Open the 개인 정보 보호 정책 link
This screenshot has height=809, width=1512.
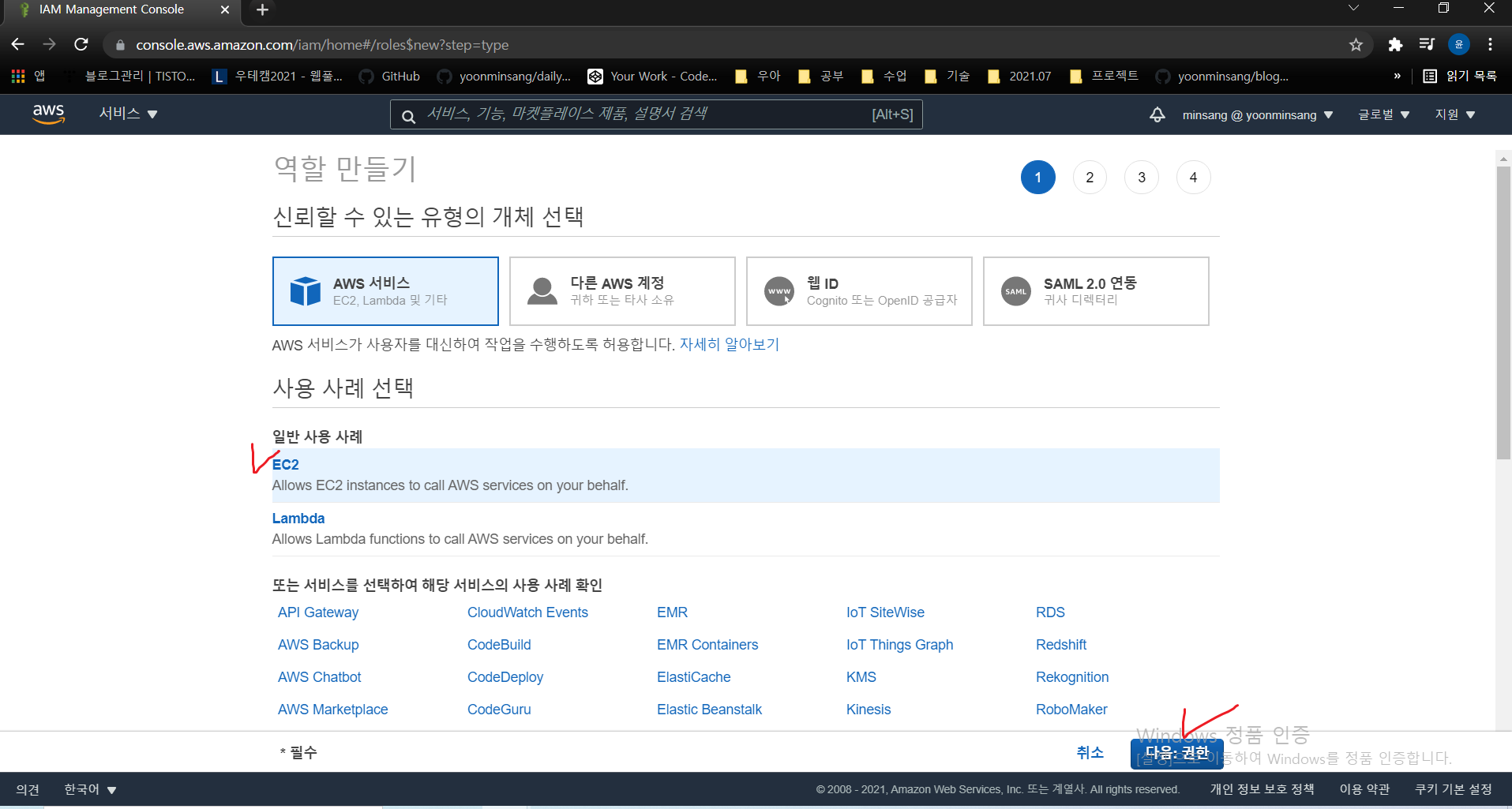1262,789
